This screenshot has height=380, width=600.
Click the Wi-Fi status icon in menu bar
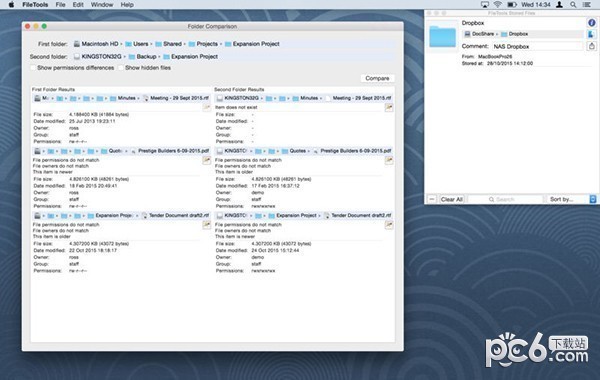pos(497,5)
